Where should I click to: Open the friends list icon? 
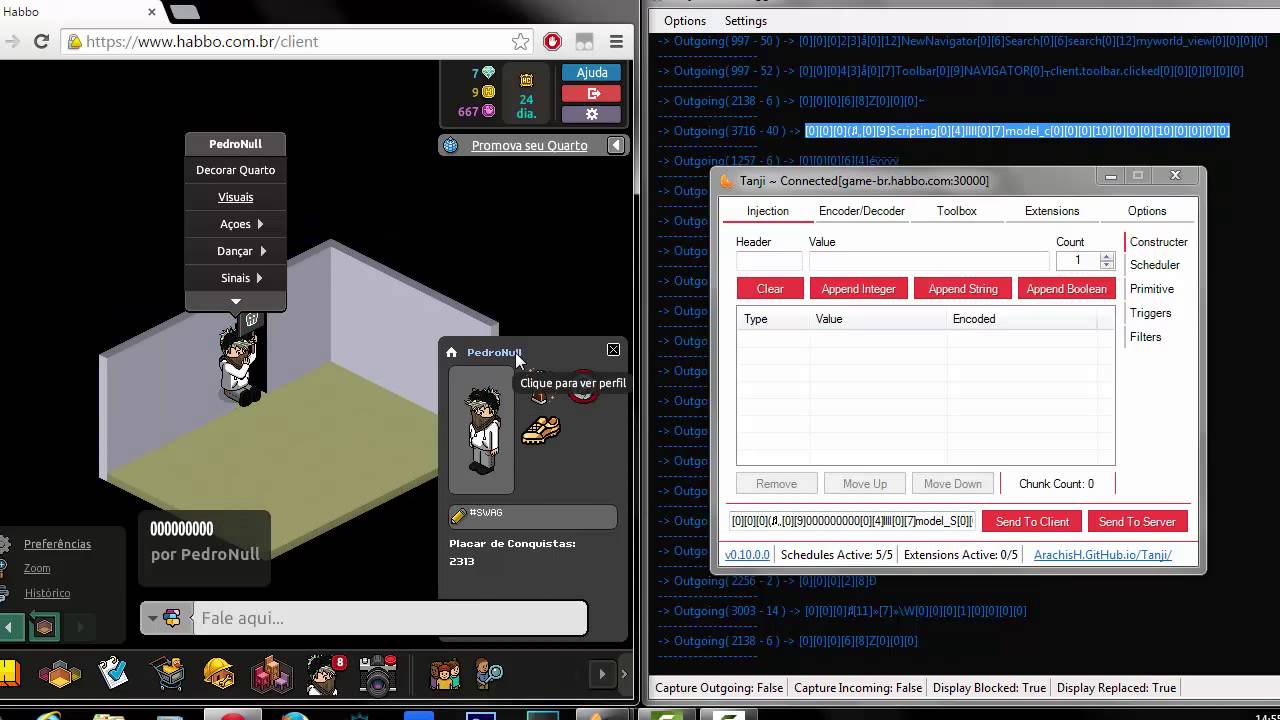pyautogui.click(x=445, y=675)
